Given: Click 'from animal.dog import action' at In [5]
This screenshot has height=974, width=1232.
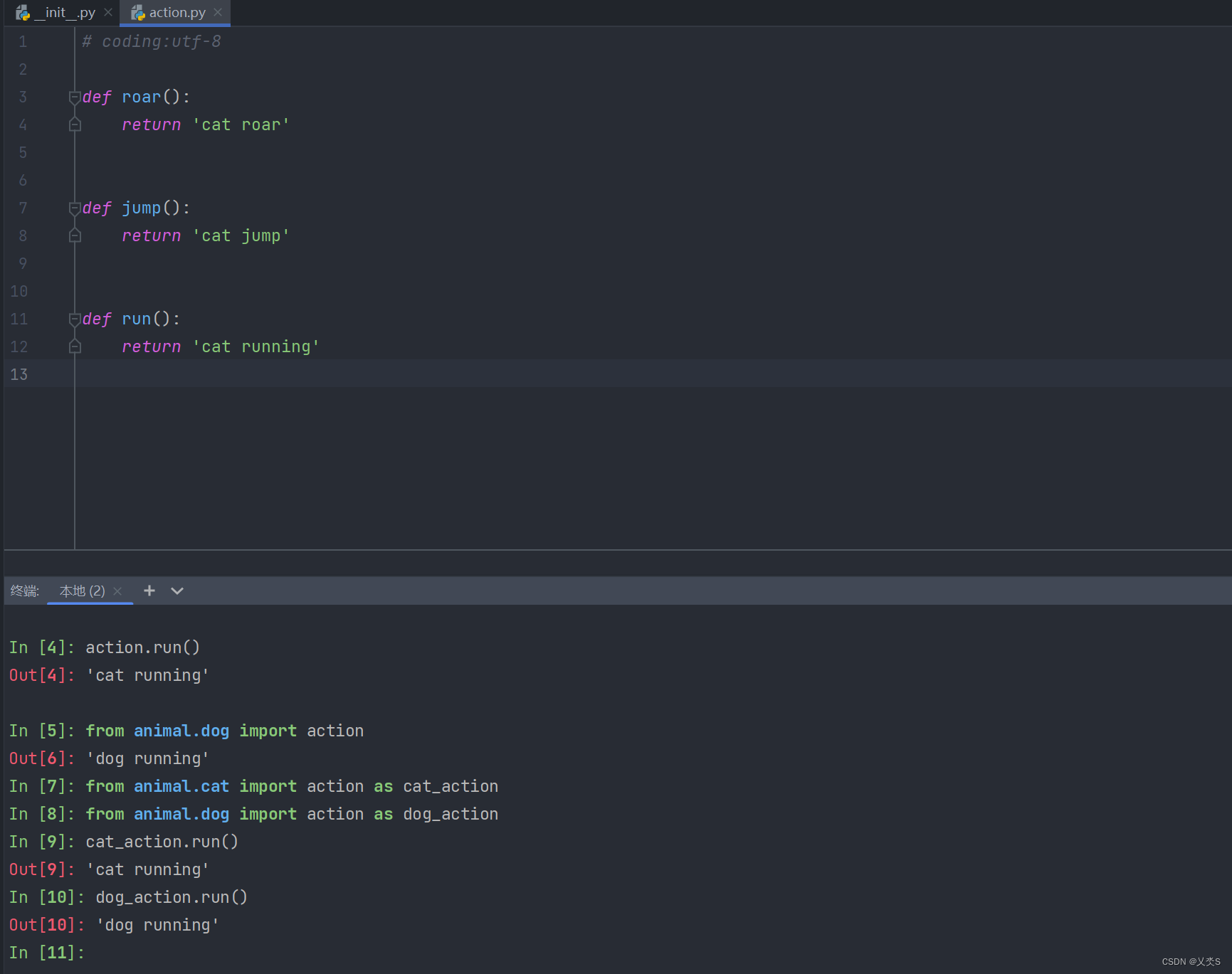Looking at the screenshot, I should pyautogui.click(x=225, y=731).
